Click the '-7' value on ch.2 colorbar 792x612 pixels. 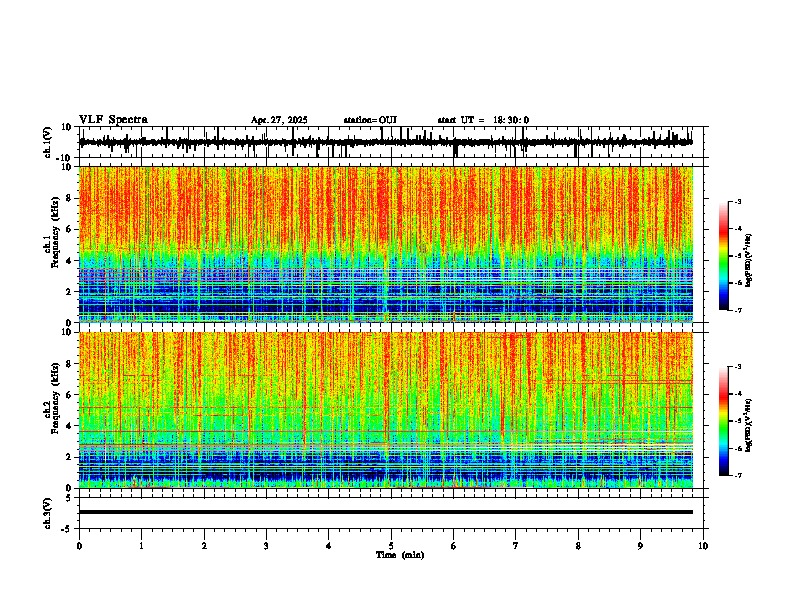[x=737, y=475]
